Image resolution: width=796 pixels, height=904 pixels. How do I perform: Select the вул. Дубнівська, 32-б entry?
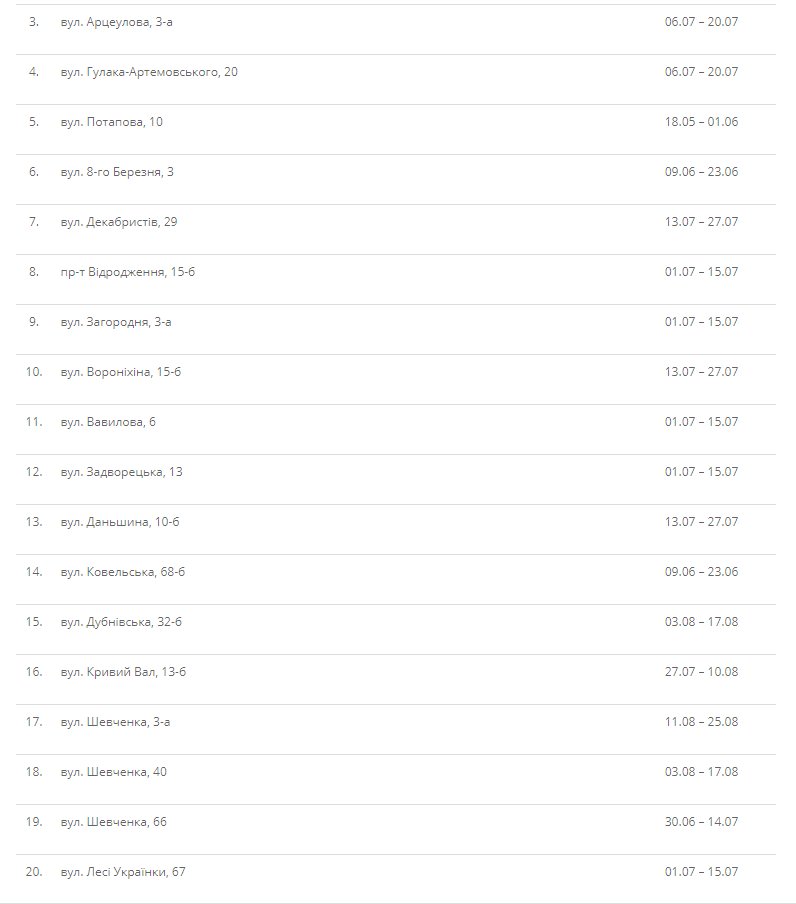(121, 622)
